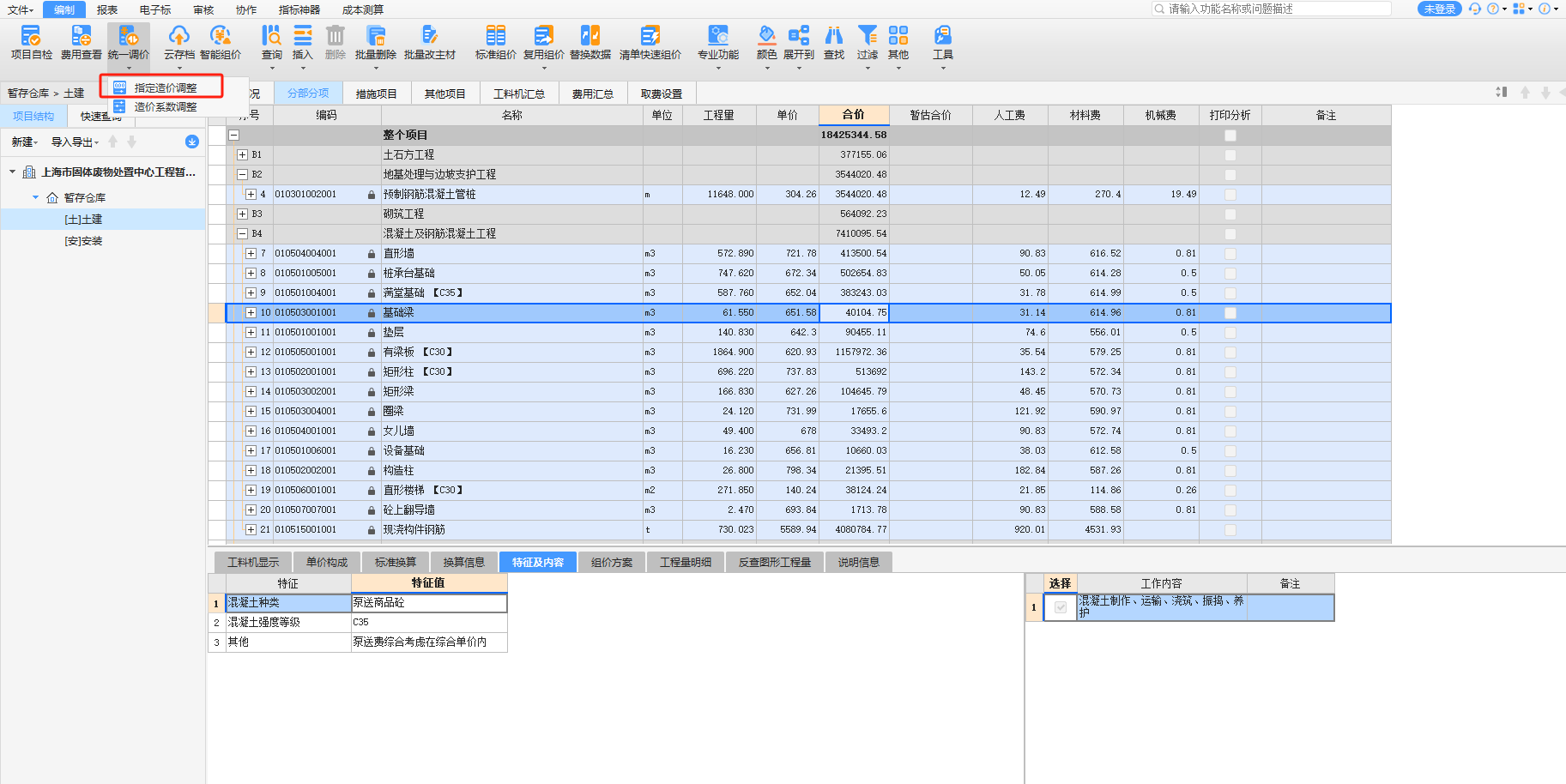Click the 展开到 expand-to icon
This screenshot has width=1566, height=784.
coord(799,35)
